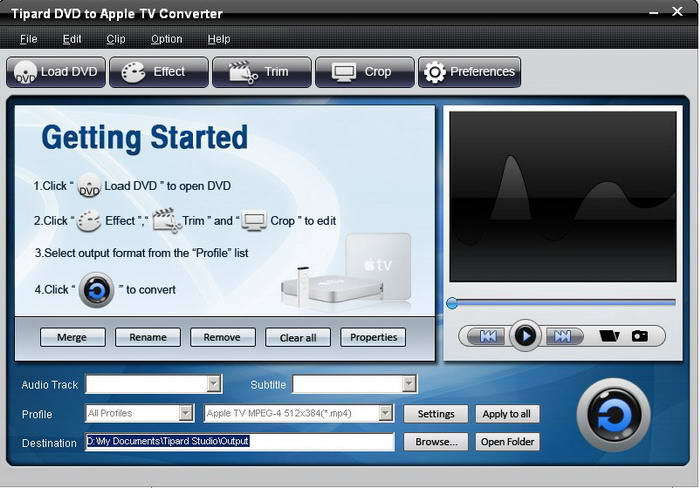Click the Merge button
The height and width of the screenshot is (488, 700).
[x=72, y=337]
